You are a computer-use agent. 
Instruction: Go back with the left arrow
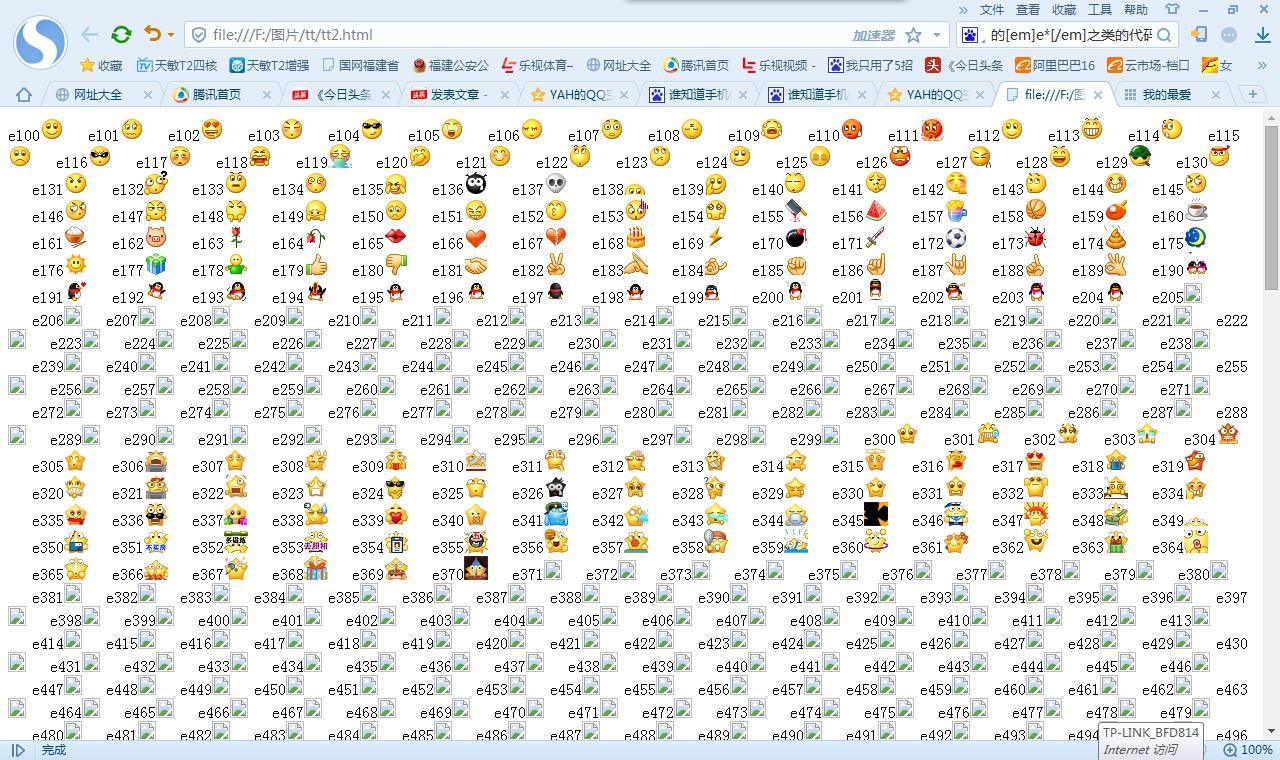(x=90, y=35)
